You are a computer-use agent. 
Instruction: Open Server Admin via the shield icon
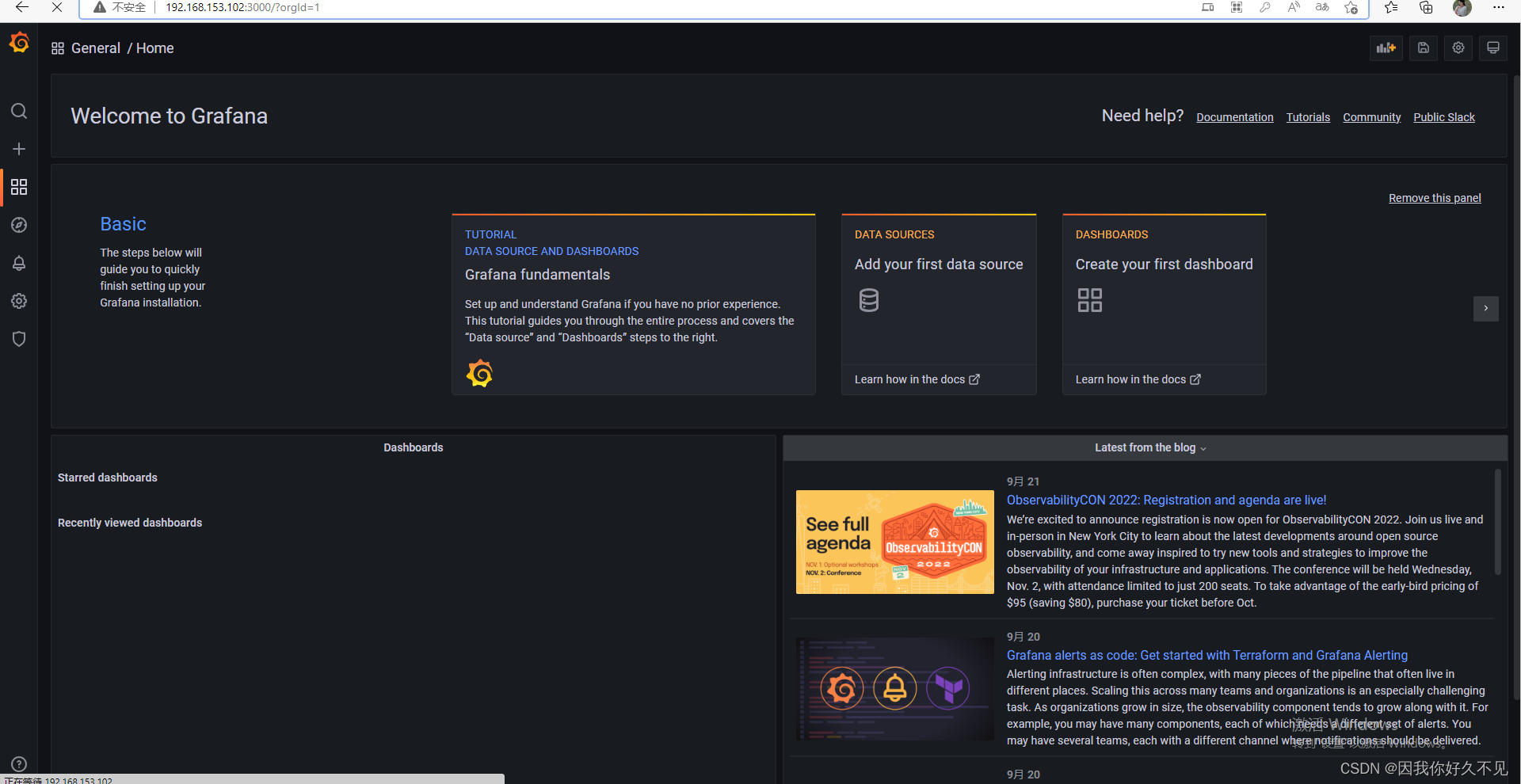pos(19,339)
